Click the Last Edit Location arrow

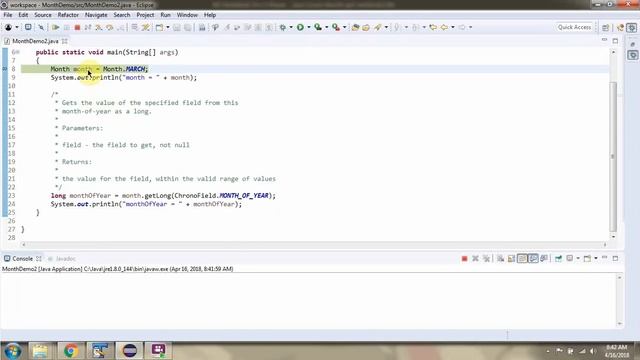(433, 27)
